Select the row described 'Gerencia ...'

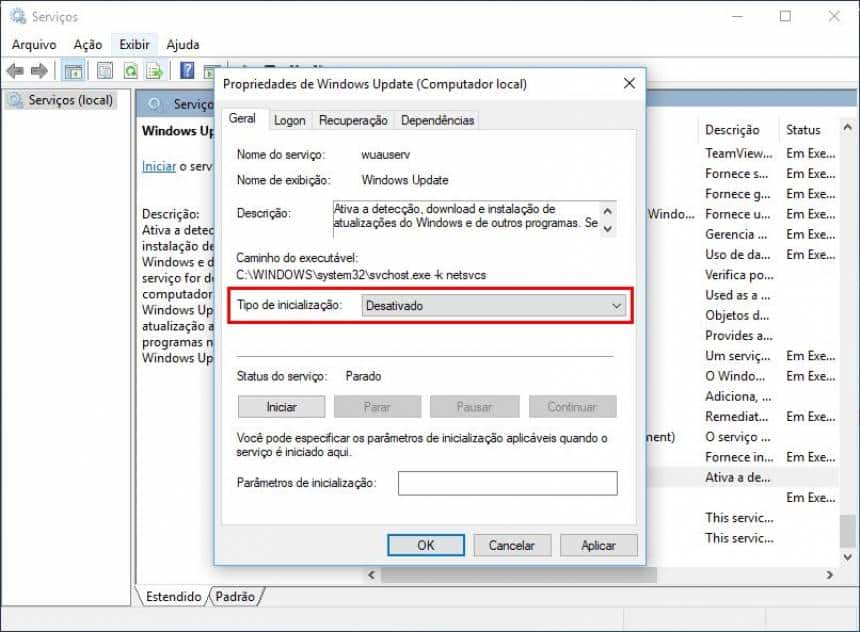tap(736, 235)
